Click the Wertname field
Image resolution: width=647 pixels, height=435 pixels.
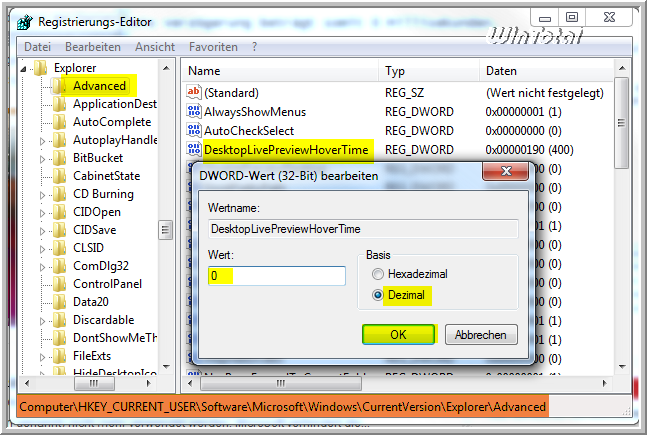[x=363, y=229]
